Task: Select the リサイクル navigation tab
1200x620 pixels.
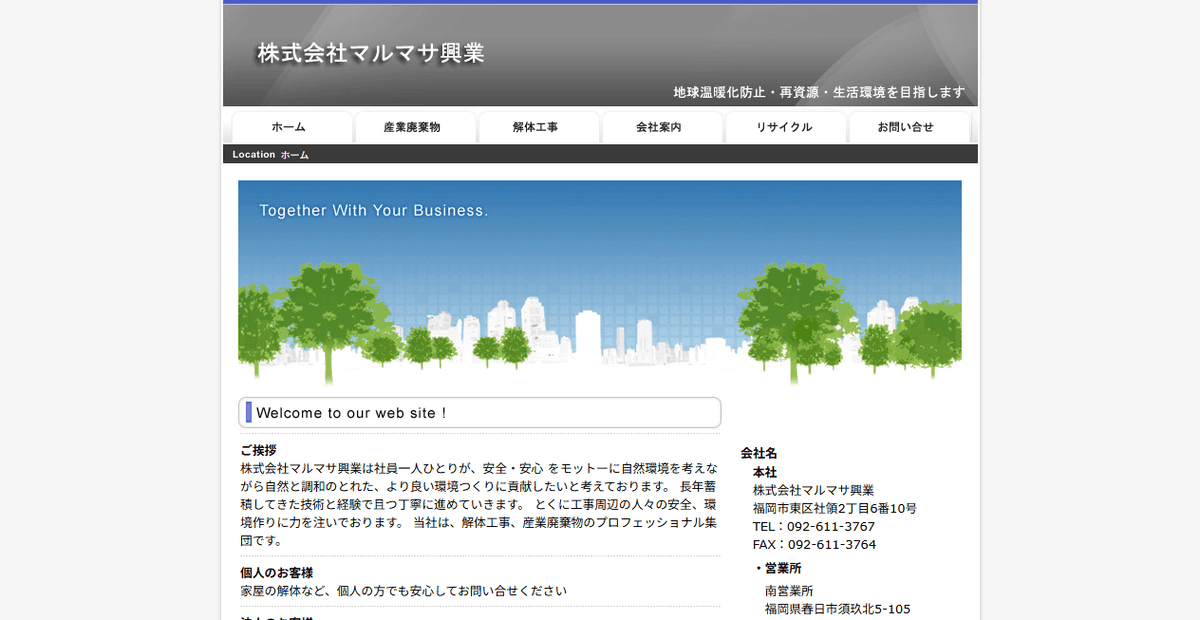Action: (x=785, y=126)
